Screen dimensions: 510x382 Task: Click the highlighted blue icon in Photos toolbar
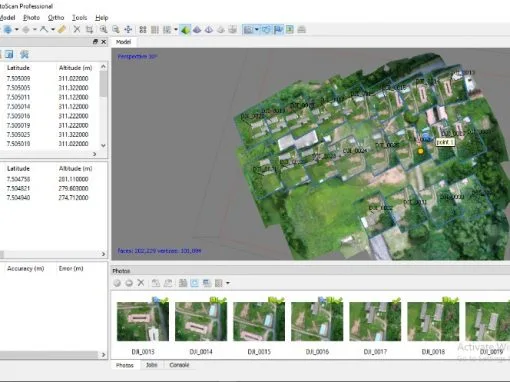(x=194, y=283)
